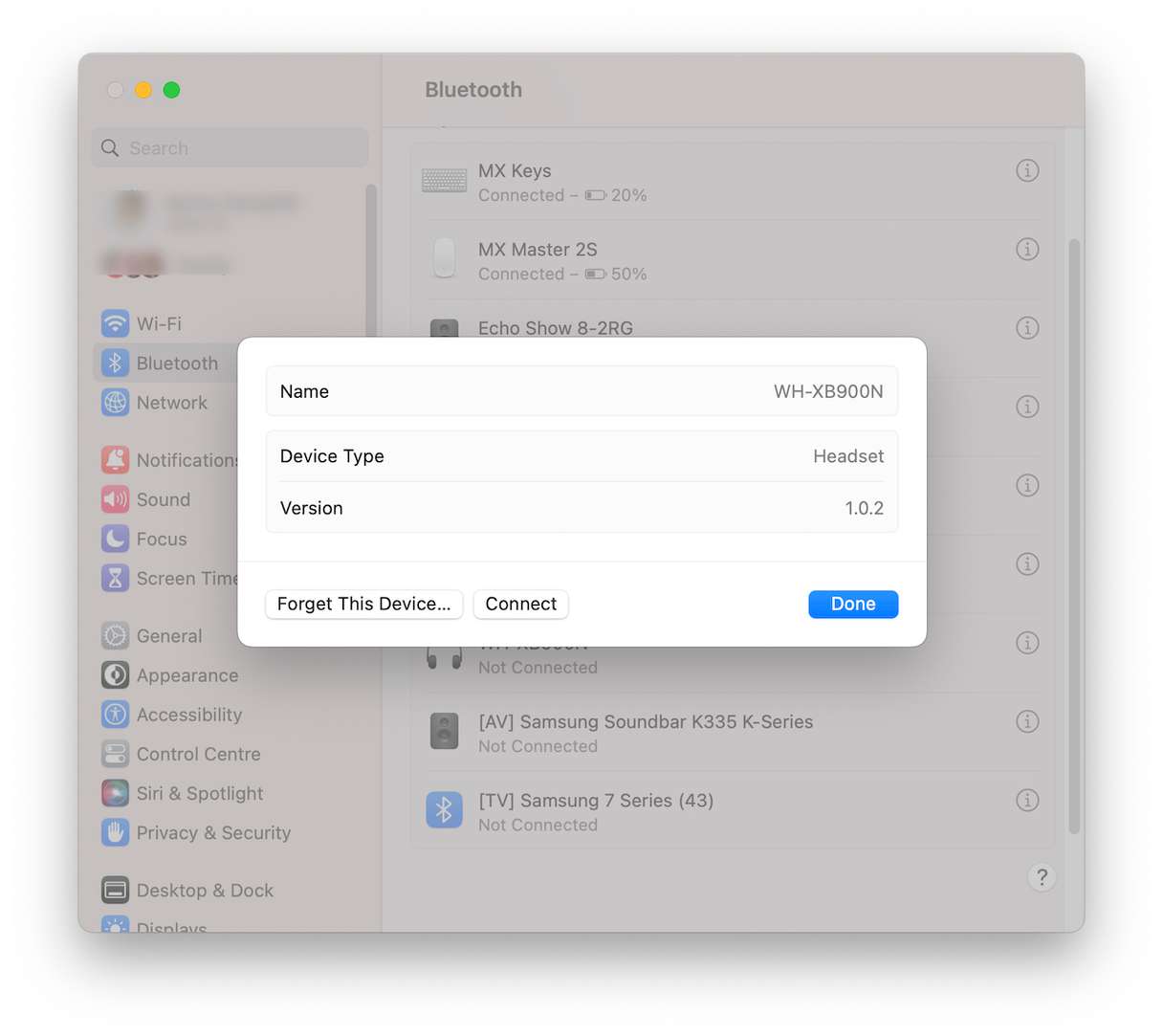This screenshot has height=1036, width=1163.
Task: Open info for MX Keys
Action: click(x=1027, y=170)
